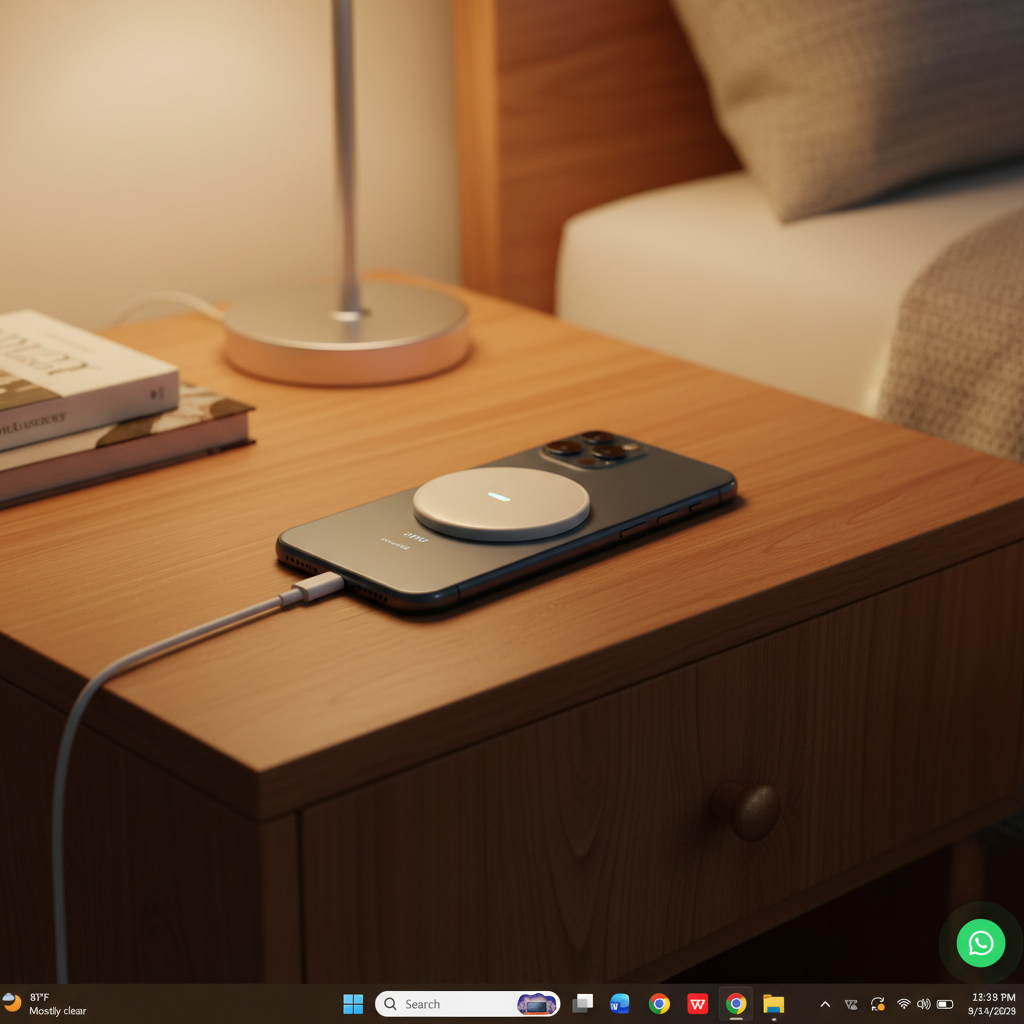Check the battery status icon
The image size is (1024, 1024).
(x=945, y=1004)
